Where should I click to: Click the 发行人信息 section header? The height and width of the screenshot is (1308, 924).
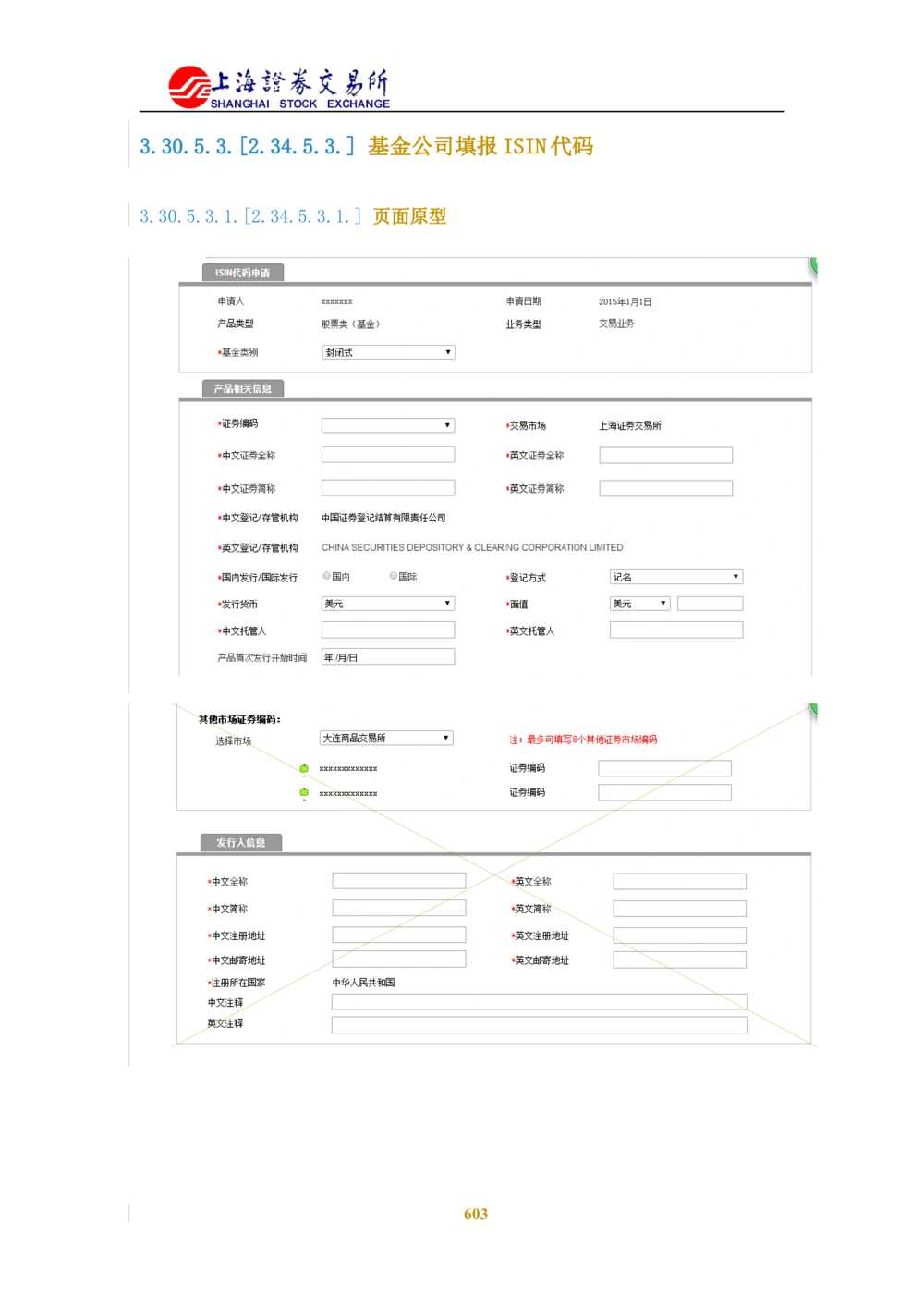click(x=239, y=842)
